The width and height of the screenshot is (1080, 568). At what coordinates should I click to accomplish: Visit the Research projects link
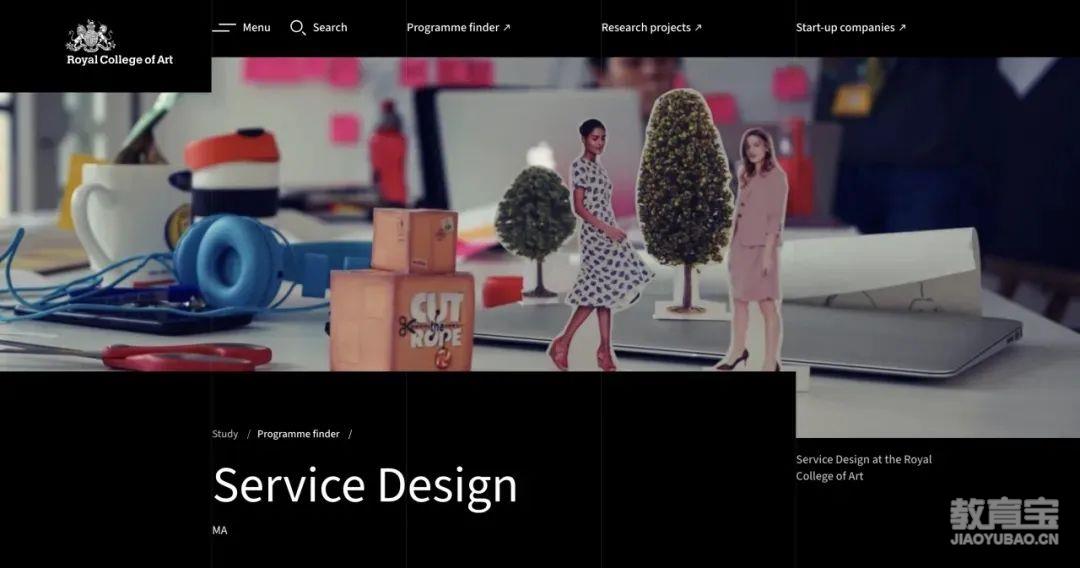(651, 28)
